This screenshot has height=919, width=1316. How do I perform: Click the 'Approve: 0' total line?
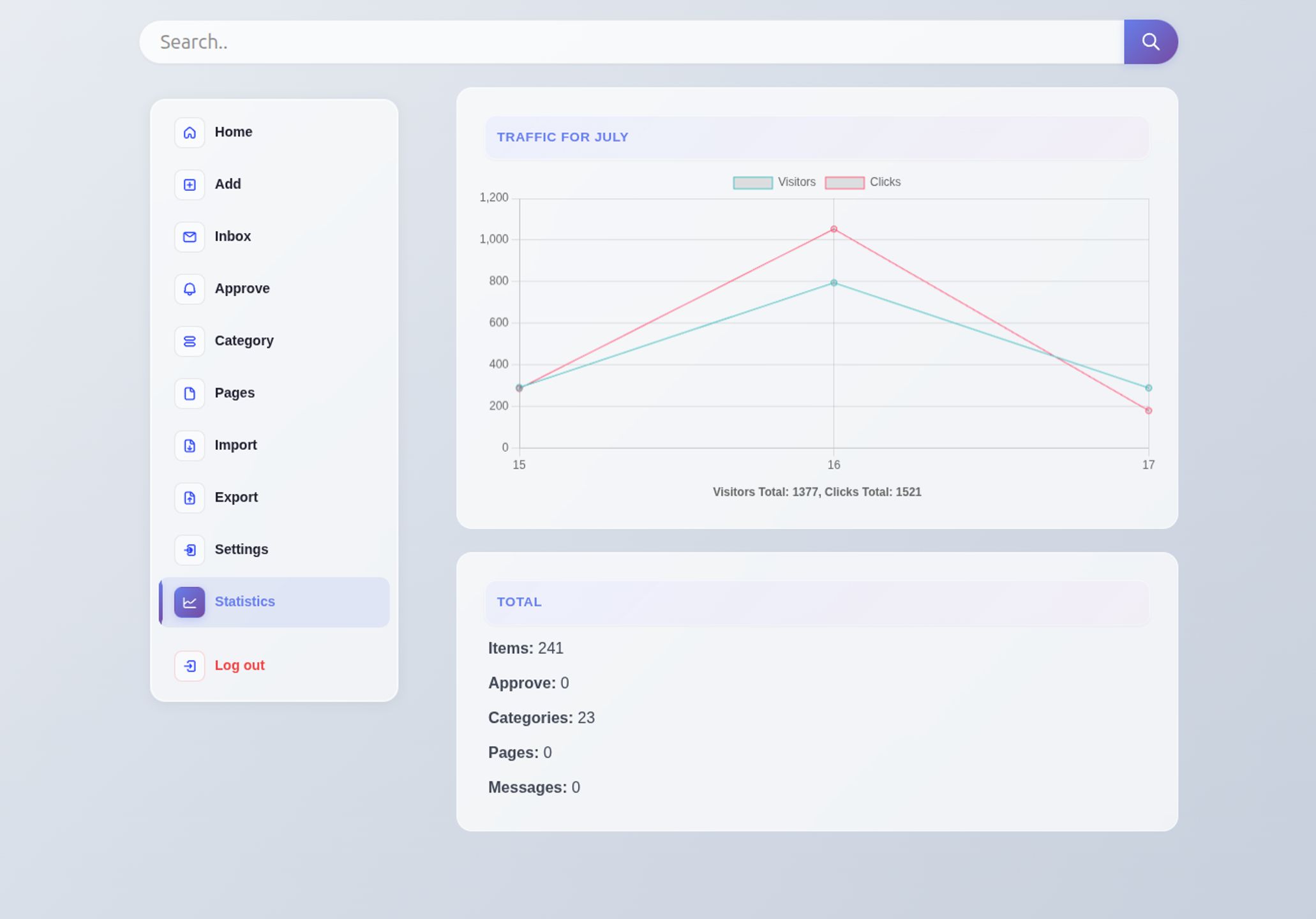point(528,684)
